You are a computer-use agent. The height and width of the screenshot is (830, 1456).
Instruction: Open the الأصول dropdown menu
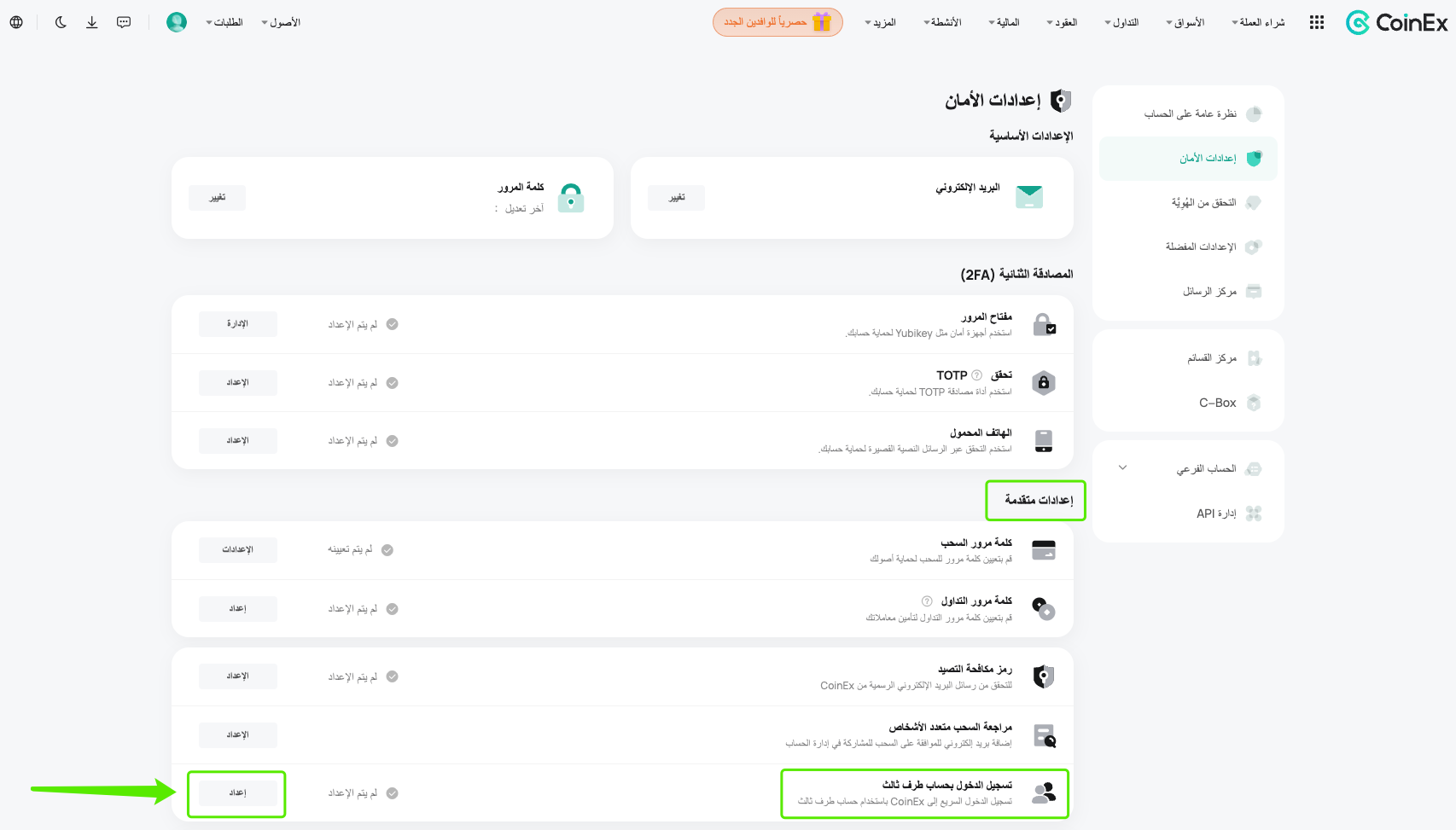pyautogui.click(x=281, y=22)
